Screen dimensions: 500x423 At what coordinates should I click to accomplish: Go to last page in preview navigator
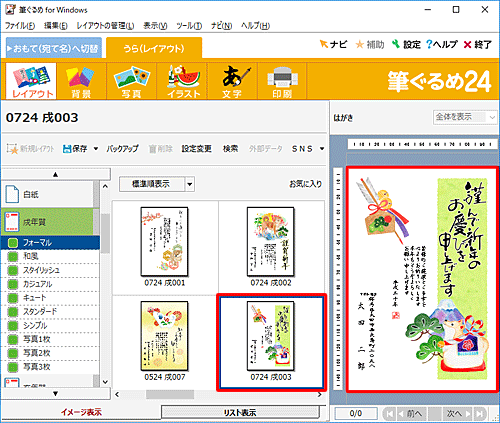[x=480, y=414]
